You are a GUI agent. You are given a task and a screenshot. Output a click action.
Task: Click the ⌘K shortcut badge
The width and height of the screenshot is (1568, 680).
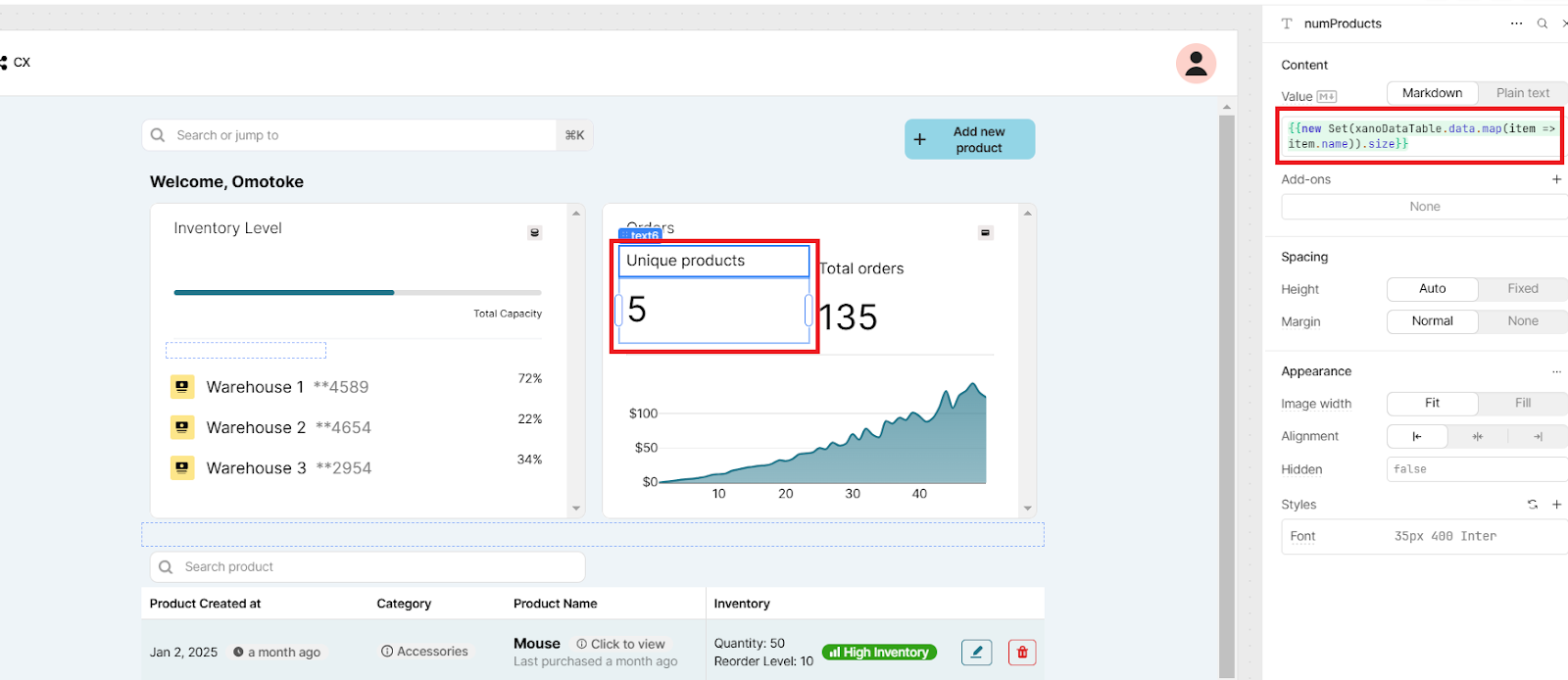pos(575,135)
